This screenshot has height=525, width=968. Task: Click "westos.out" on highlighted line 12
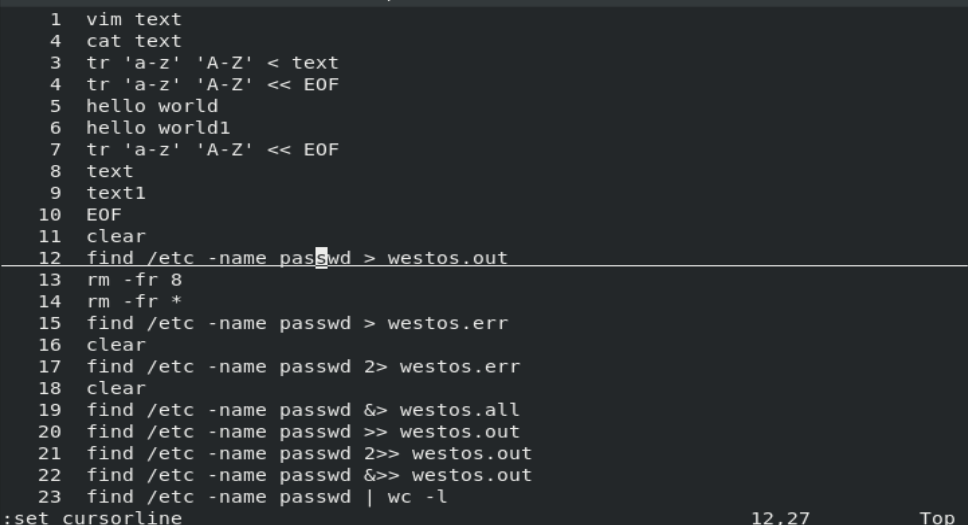point(447,258)
